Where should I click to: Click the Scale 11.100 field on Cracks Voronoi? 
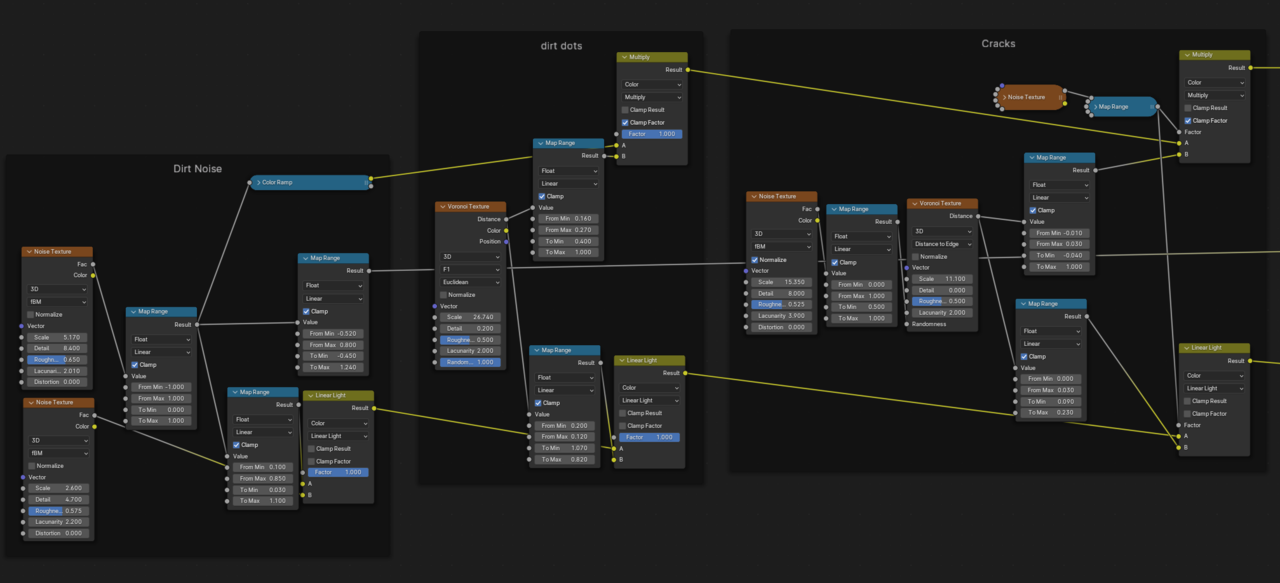pos(943,279)
